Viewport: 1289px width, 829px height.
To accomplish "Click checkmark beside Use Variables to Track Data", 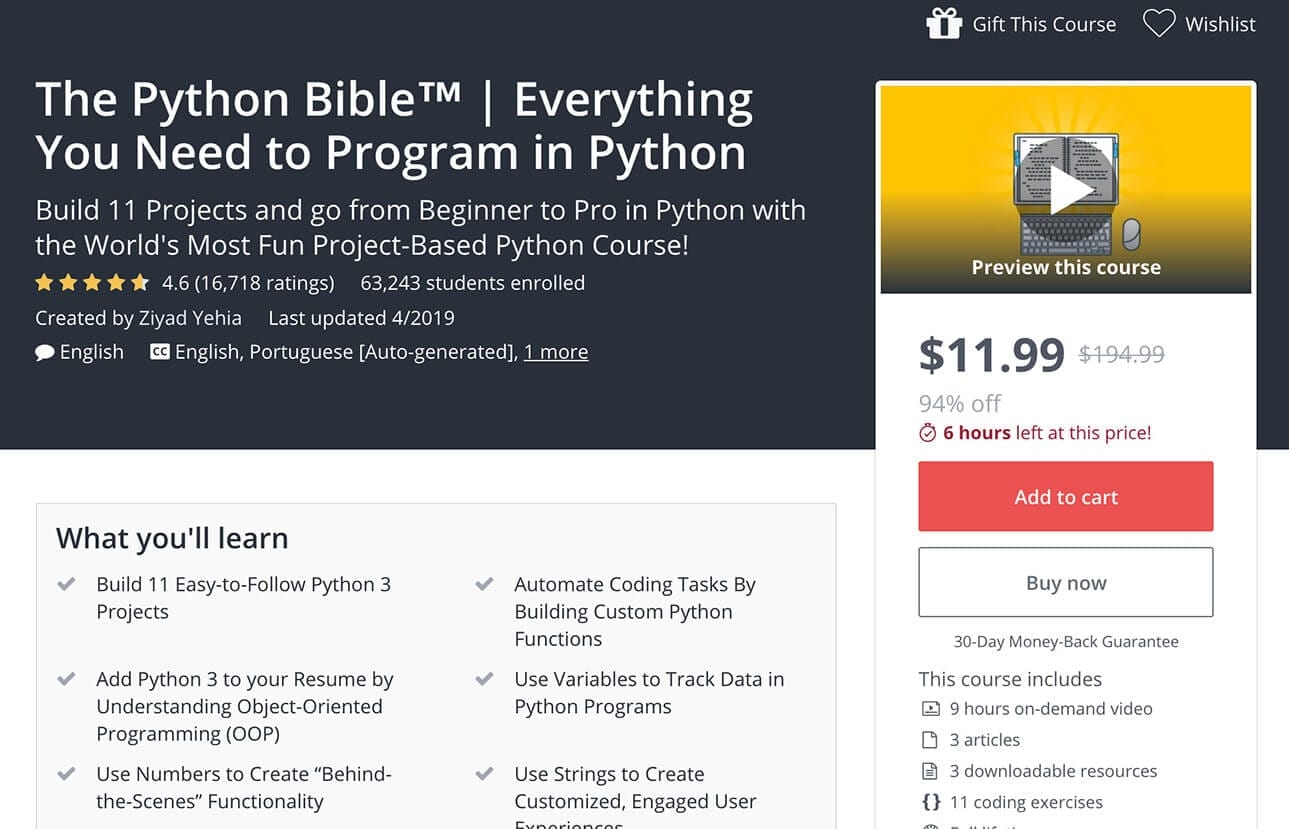I will 484,679.
